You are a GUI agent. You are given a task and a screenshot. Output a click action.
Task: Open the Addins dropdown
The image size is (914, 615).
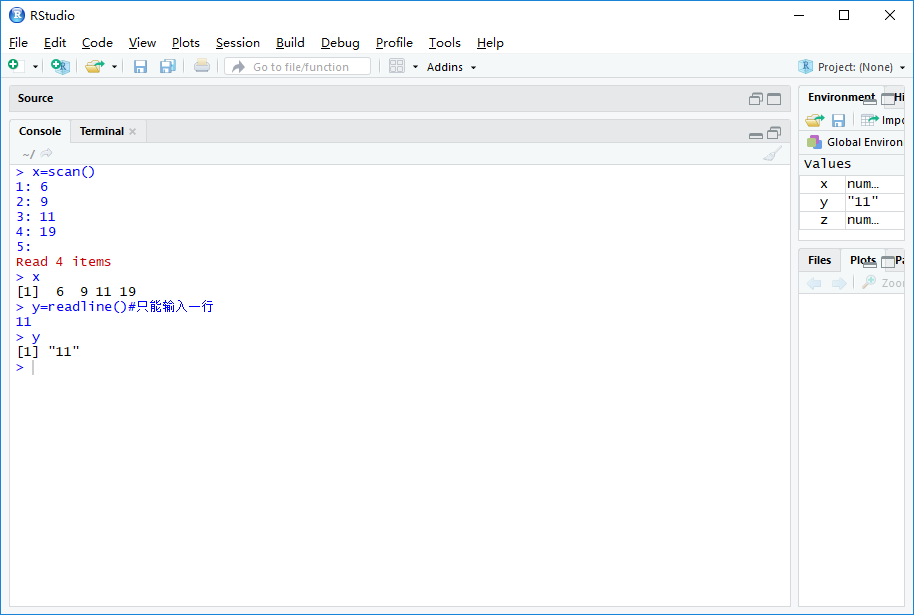(x=449, y=67)
